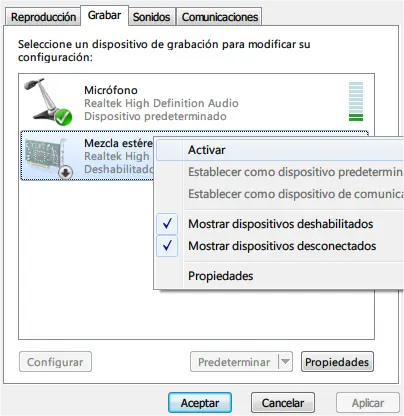The image size is (404, 416).
Task: Click the Deshabilitado status text
Action: click(x=119, y=169)
